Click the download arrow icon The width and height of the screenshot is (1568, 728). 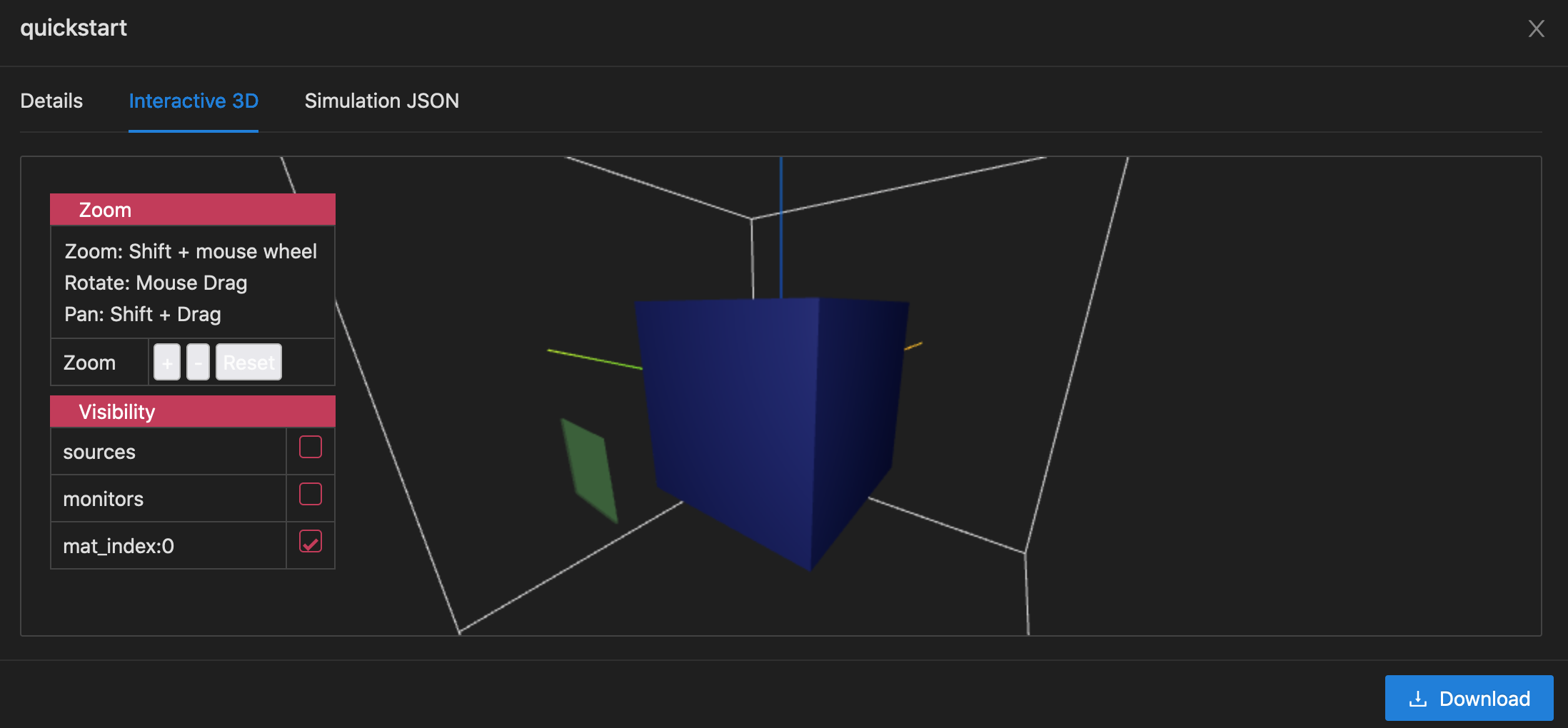tap(1419, 698)
